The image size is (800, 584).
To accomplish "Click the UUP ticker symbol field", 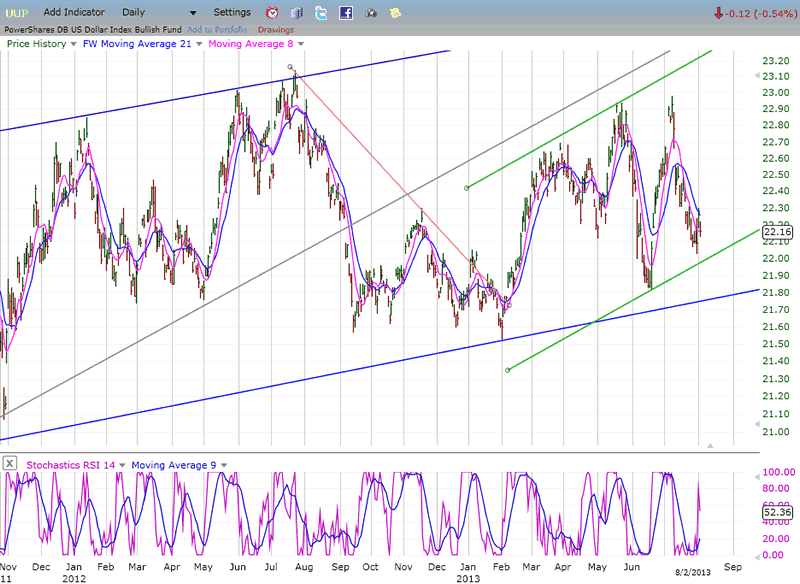I will click(x=18, y=12).
